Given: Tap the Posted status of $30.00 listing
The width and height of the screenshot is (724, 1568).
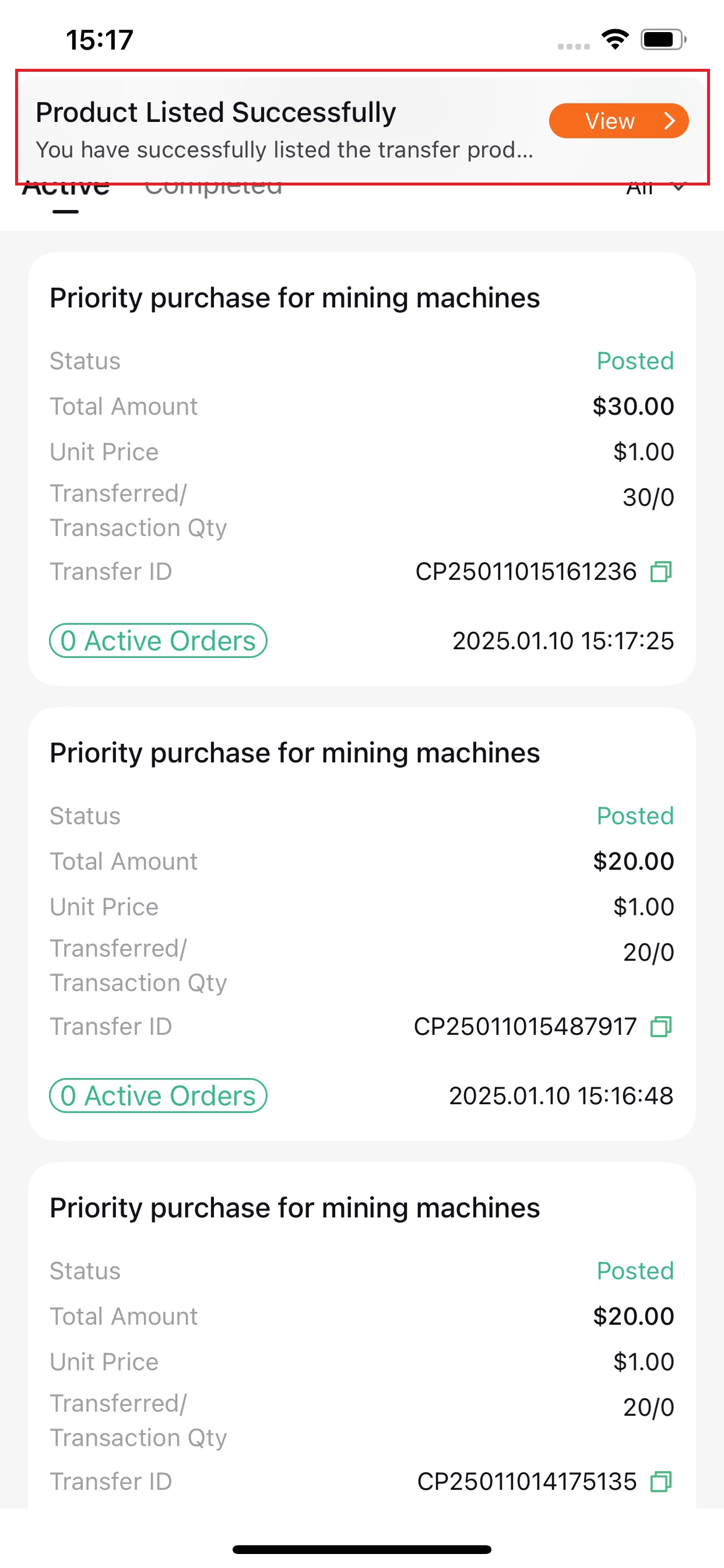Looking at the screenshot, I should 635,361.
